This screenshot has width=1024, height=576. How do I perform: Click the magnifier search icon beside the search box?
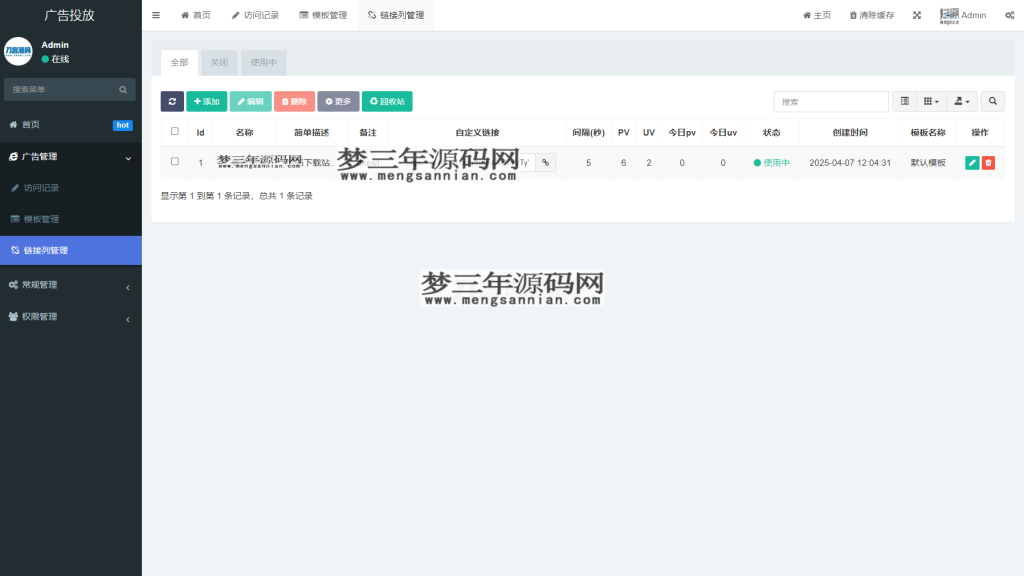coord(992,101)
